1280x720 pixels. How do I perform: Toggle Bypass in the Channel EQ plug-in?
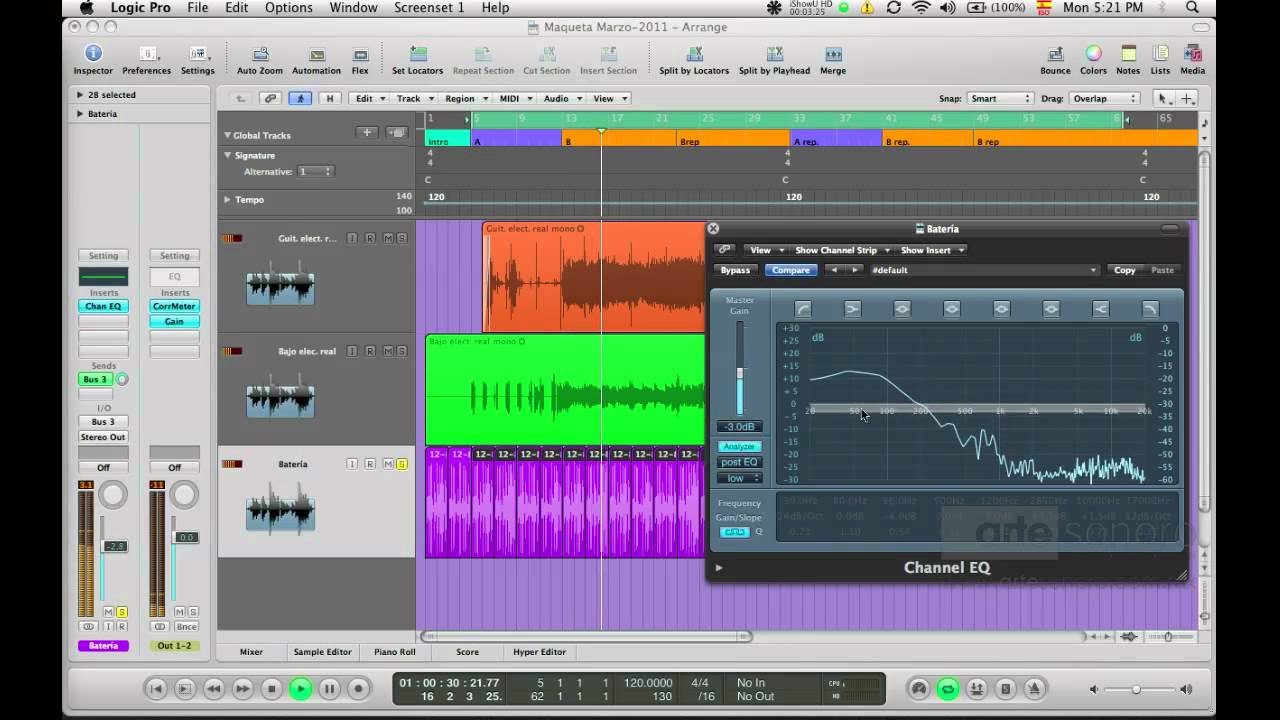click(x=735, y=270)
